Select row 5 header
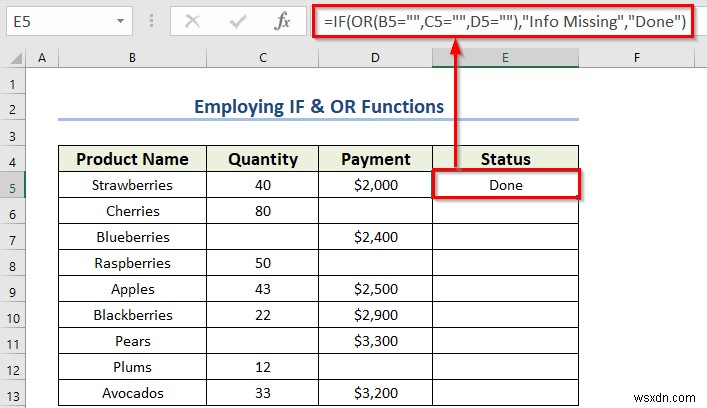This screenshot has height=408, width=707. pos(13,185)
